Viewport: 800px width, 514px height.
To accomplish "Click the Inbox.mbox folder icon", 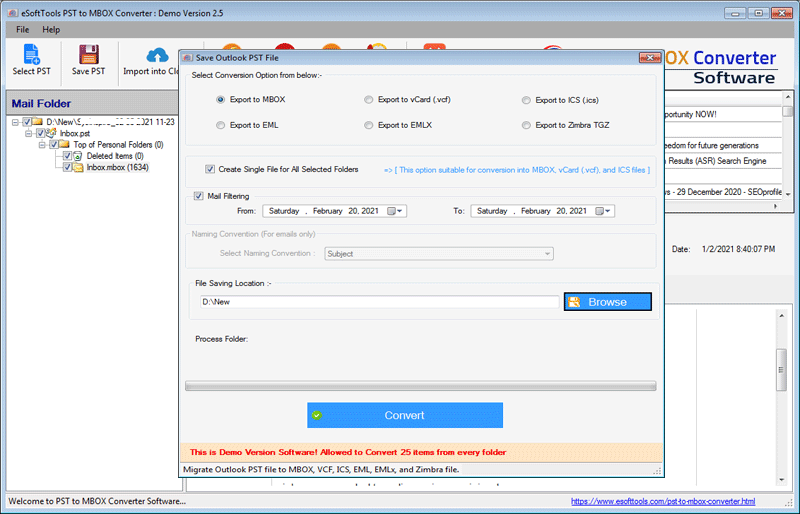I will 78,167.
